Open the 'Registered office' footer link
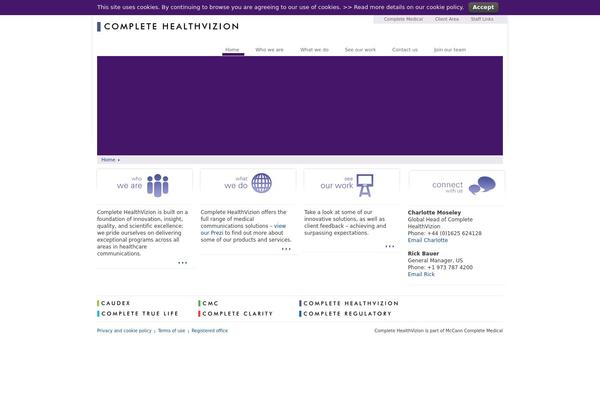Screen dimensions: 600x400 tap(210, 331)
